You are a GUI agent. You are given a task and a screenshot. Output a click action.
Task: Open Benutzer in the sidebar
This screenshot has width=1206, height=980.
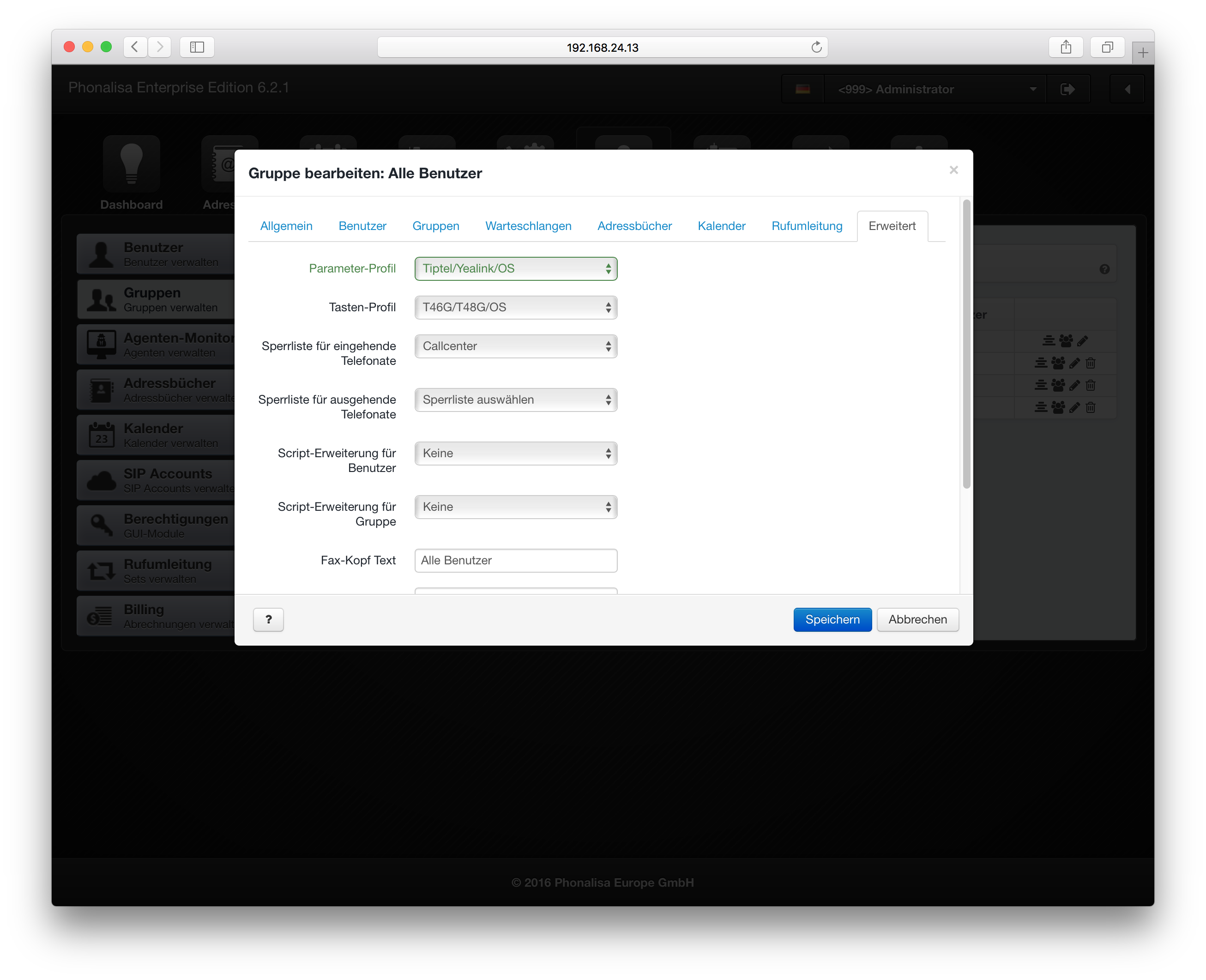coord(156,254)
